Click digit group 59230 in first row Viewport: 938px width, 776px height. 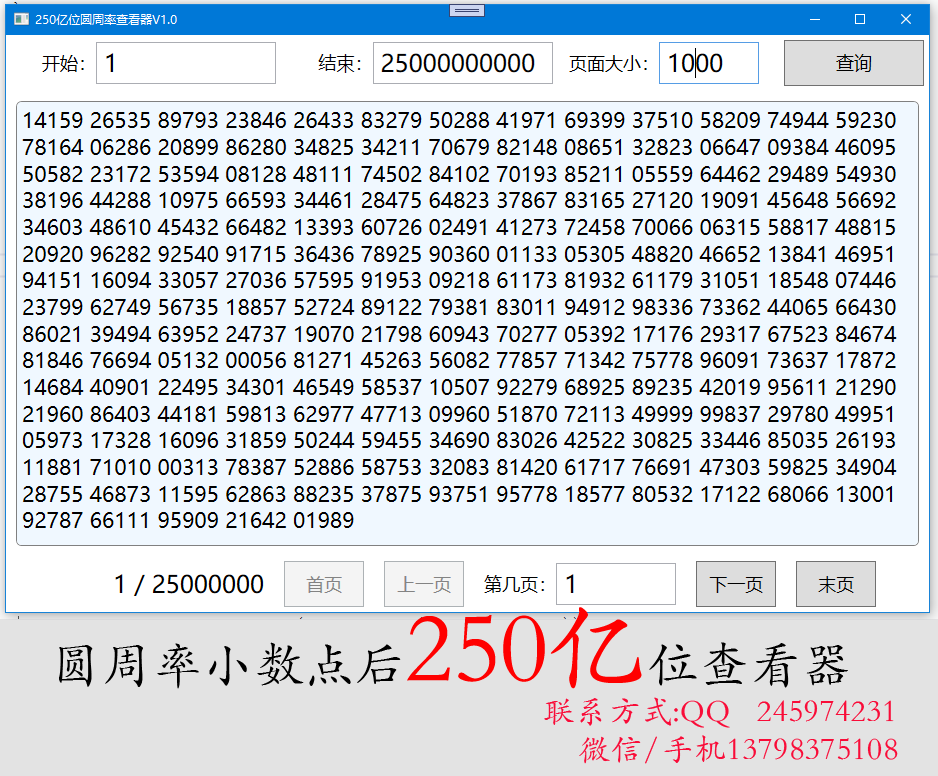click(866, 120)
